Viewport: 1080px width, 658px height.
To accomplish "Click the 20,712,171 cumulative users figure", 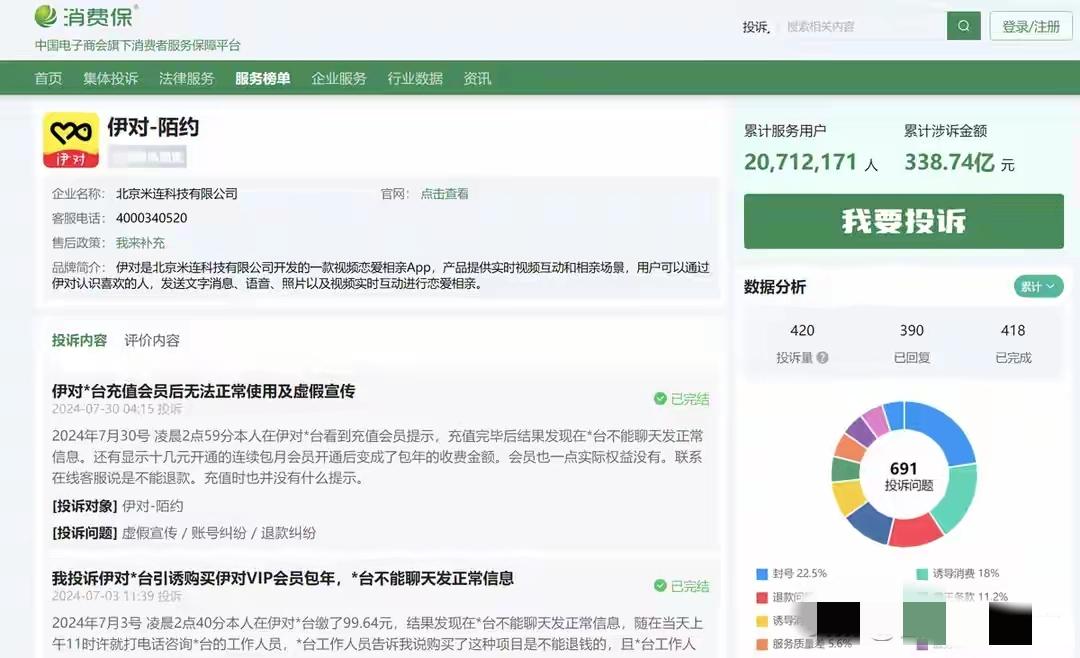I will coord(800,162).
